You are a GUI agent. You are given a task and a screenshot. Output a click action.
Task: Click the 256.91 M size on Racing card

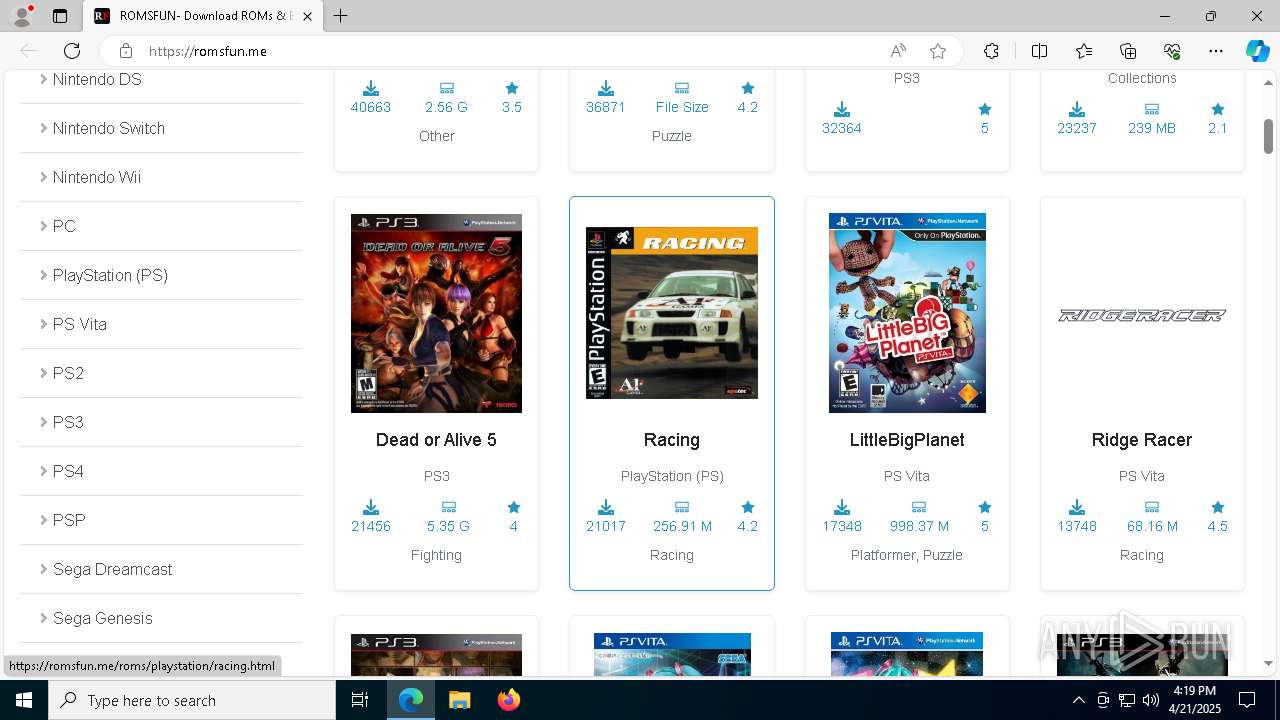(x=683, y=526)
